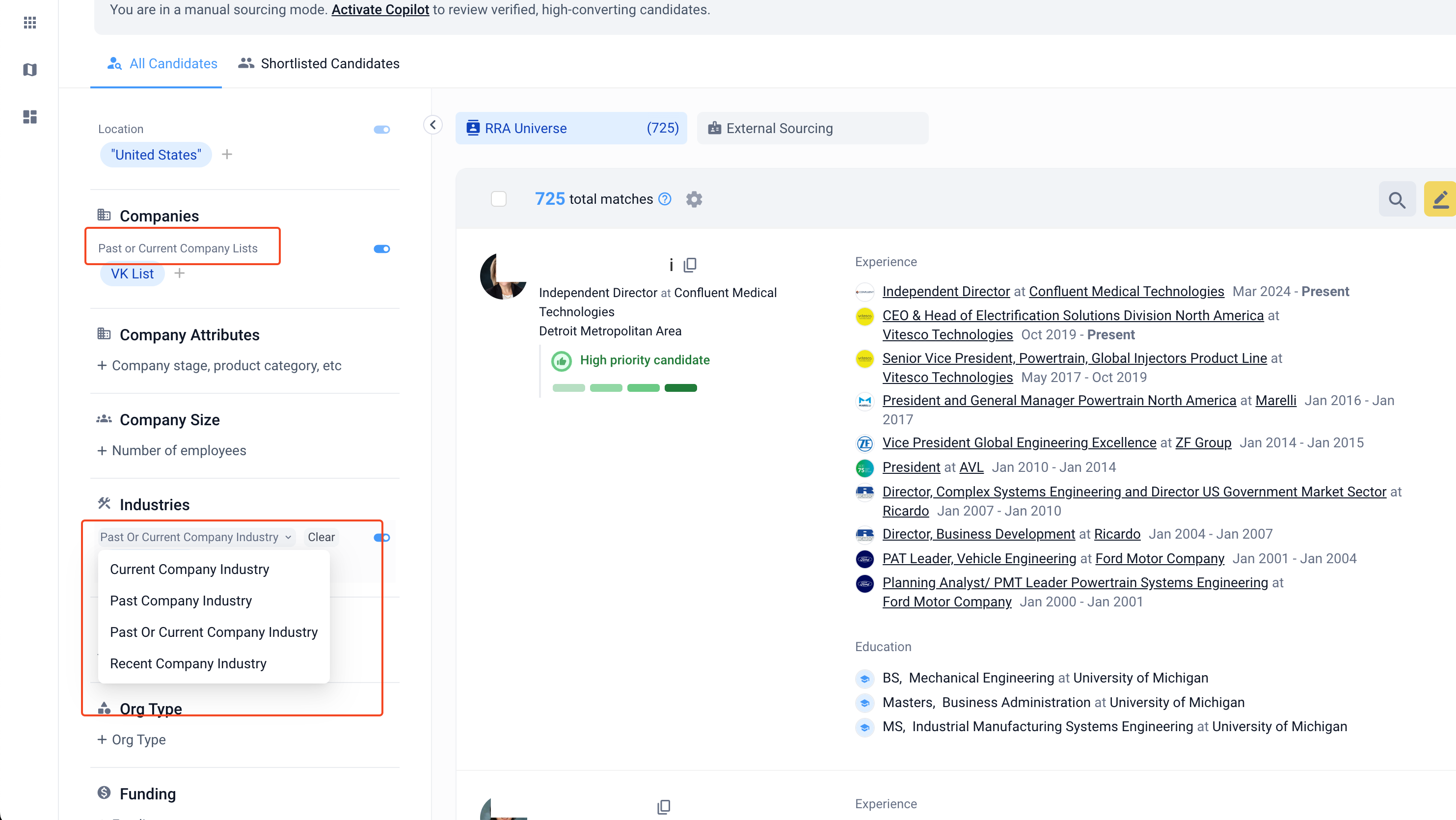Screen dimensions: 1456x820
Task: Open the total matches help icon
Action: pyautogui.click(x=665, y=199)
